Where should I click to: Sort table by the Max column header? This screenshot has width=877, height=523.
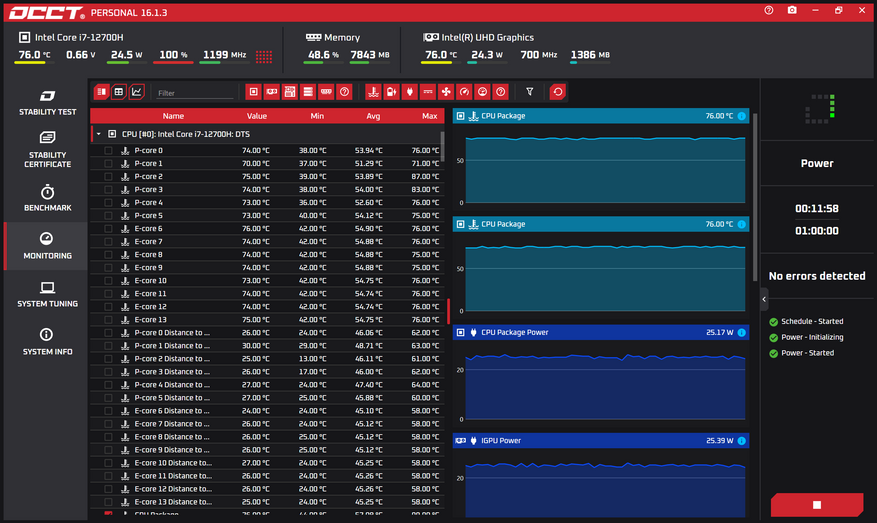[429, 116]
